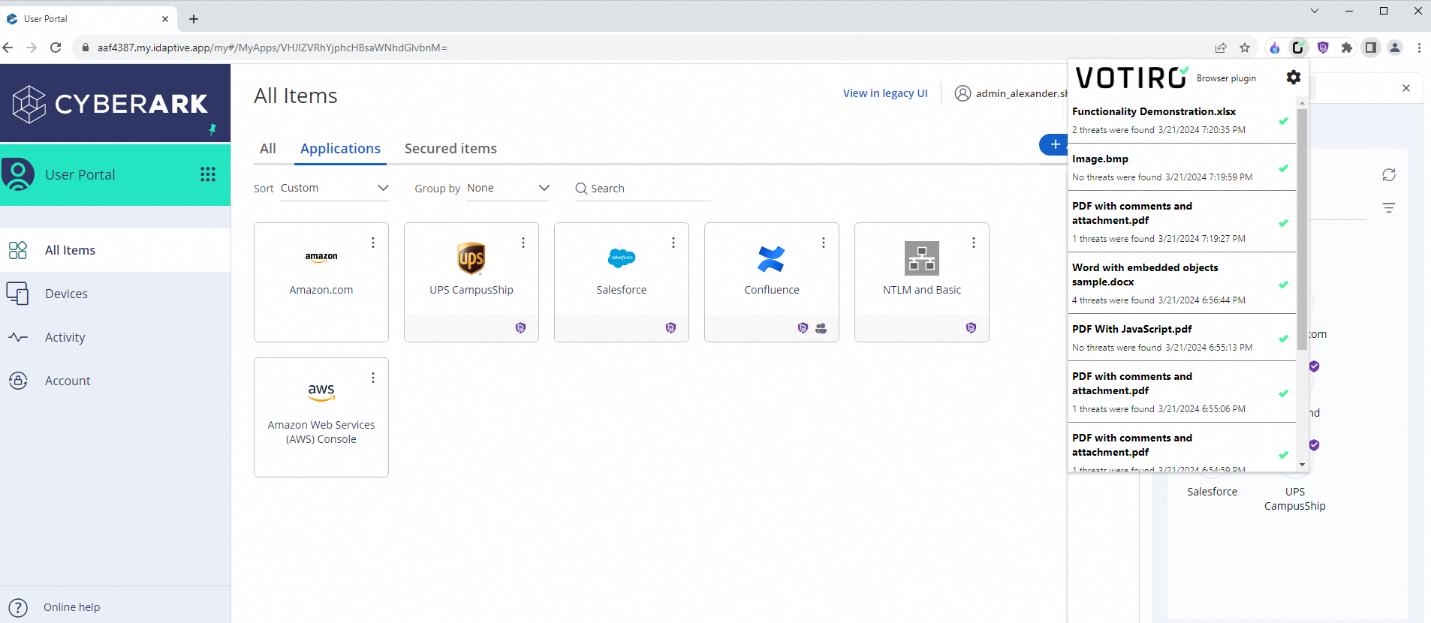Expand the Sort Custom dropdown

(x=334, y=188)
